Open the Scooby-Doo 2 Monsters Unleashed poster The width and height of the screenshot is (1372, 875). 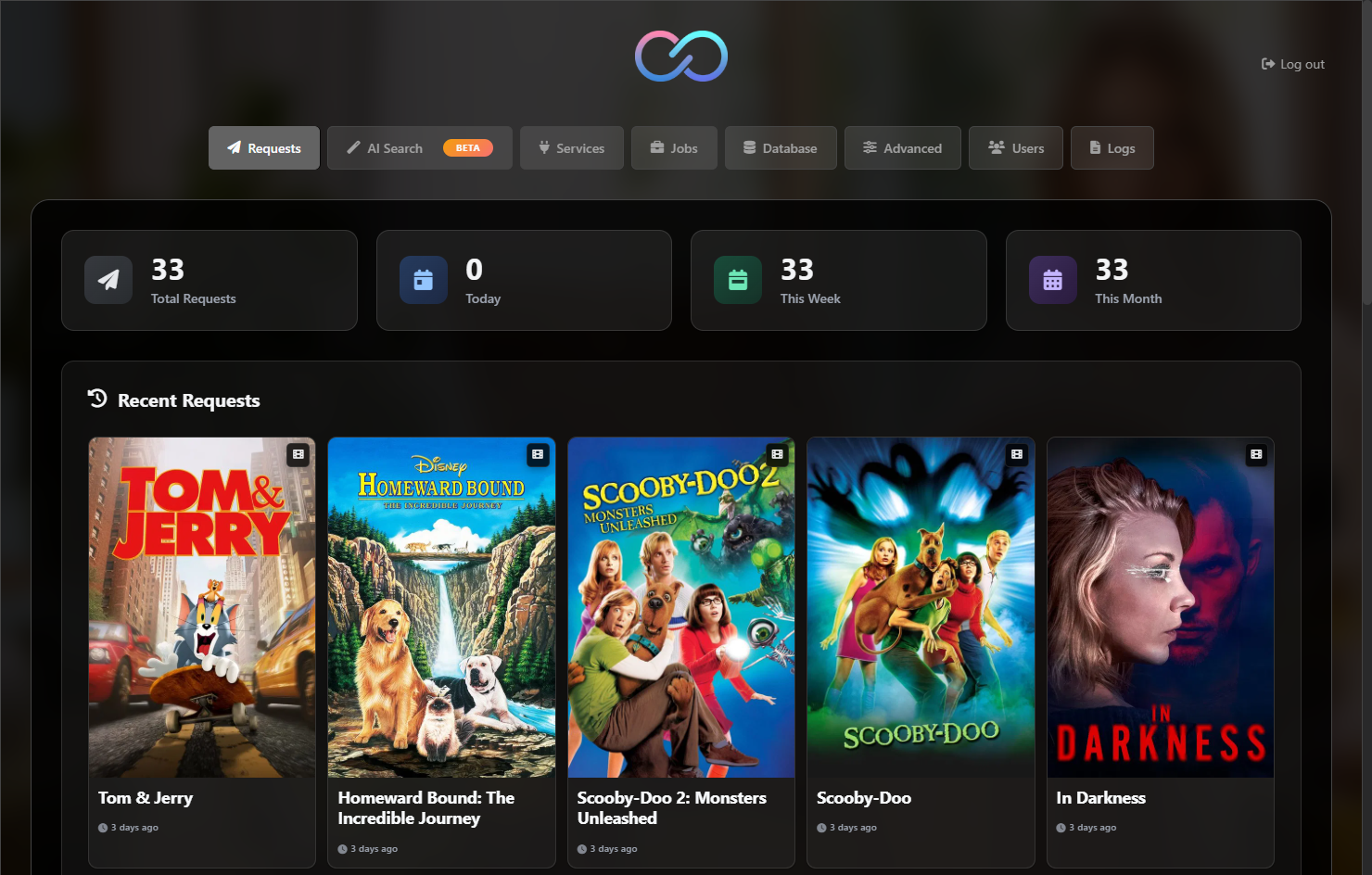[x=681, y=607]
